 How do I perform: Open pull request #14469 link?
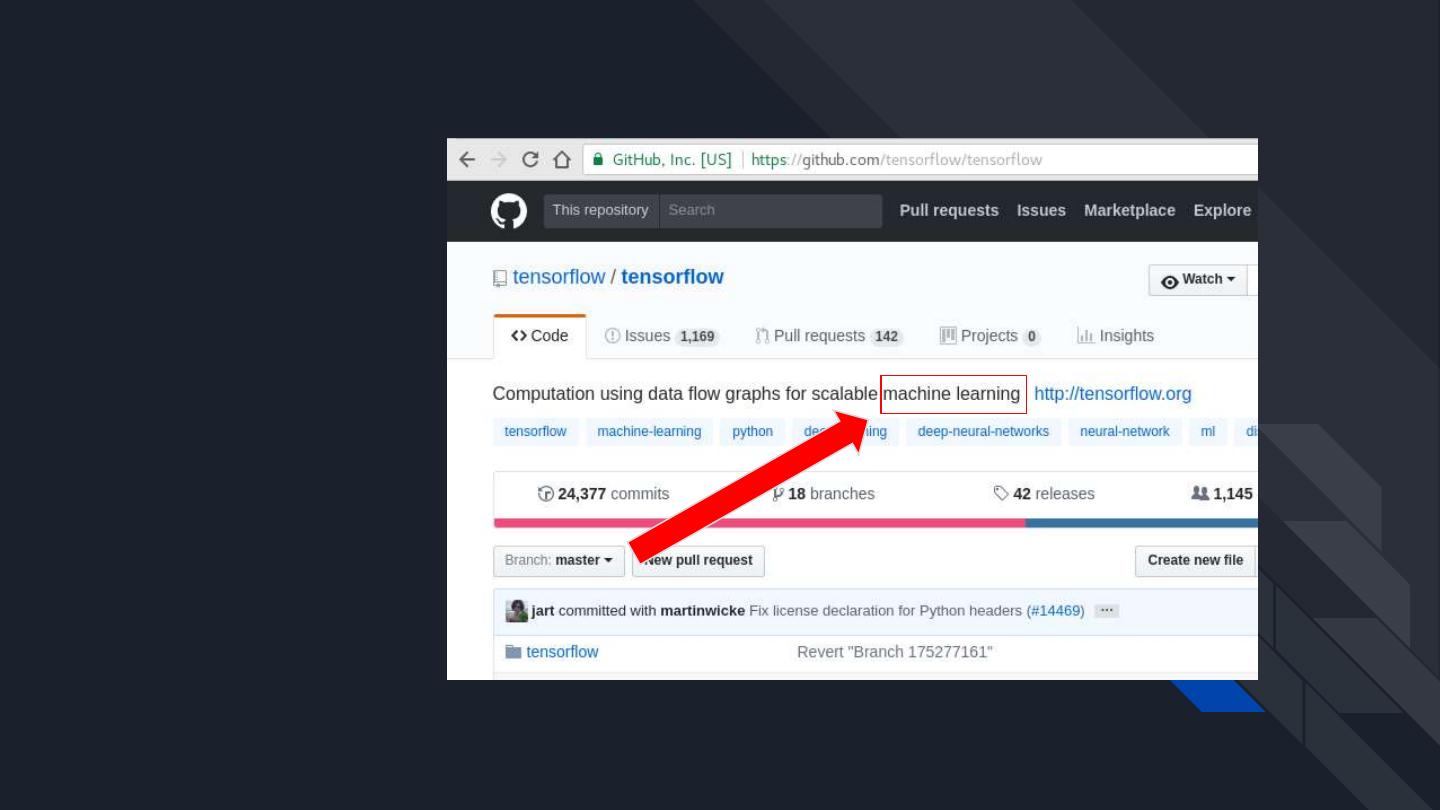pyautogui.click(x=1055, y=611)
